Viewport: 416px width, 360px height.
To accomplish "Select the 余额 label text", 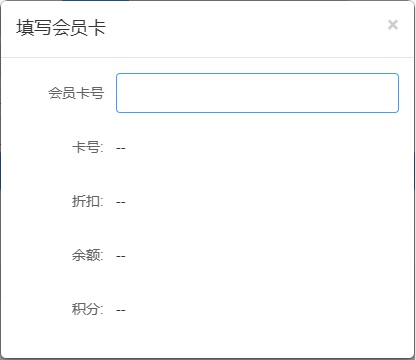I will point(88,255).
